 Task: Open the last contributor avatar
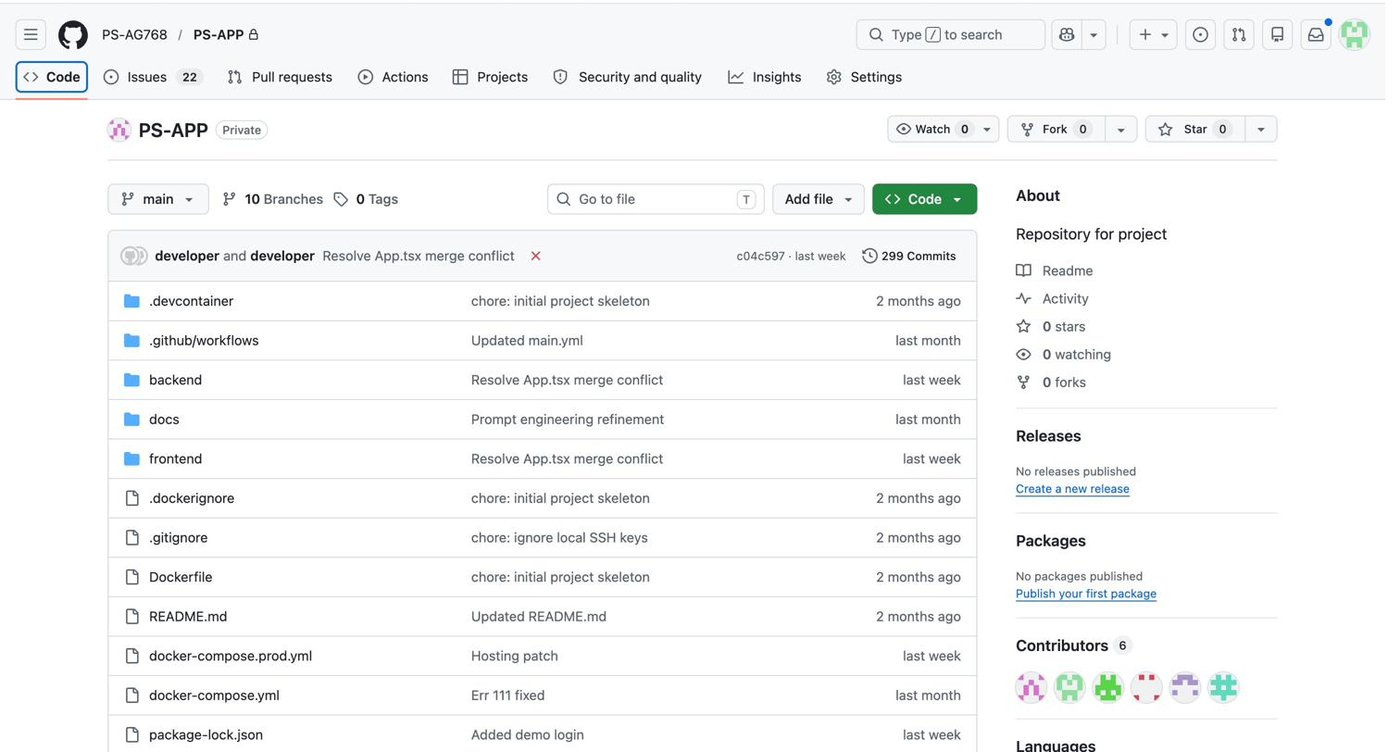click(1223, 687)
